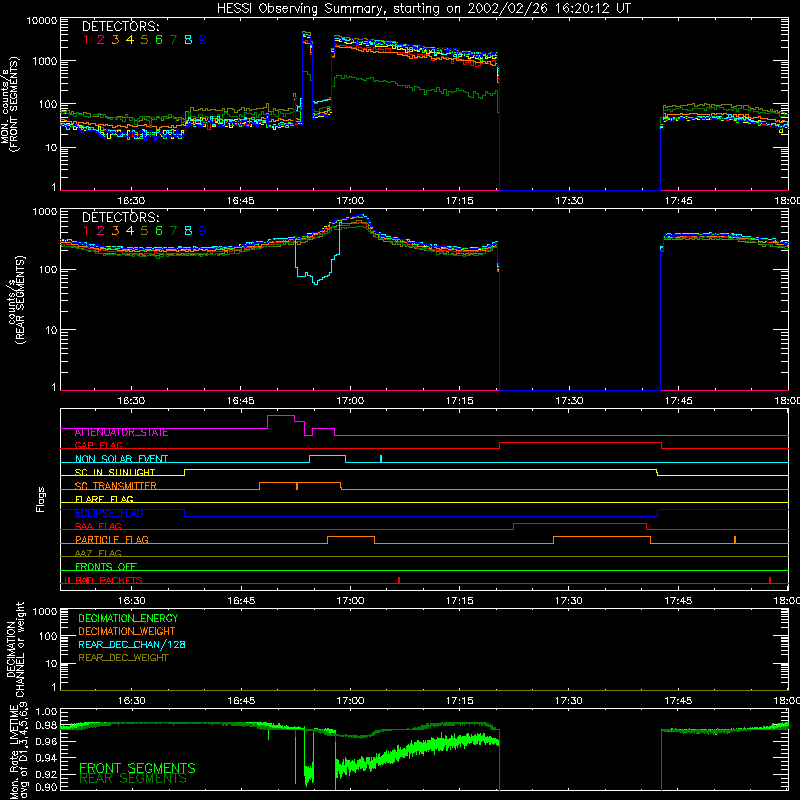Click detector 5 in front segments legend

[144, 39]
